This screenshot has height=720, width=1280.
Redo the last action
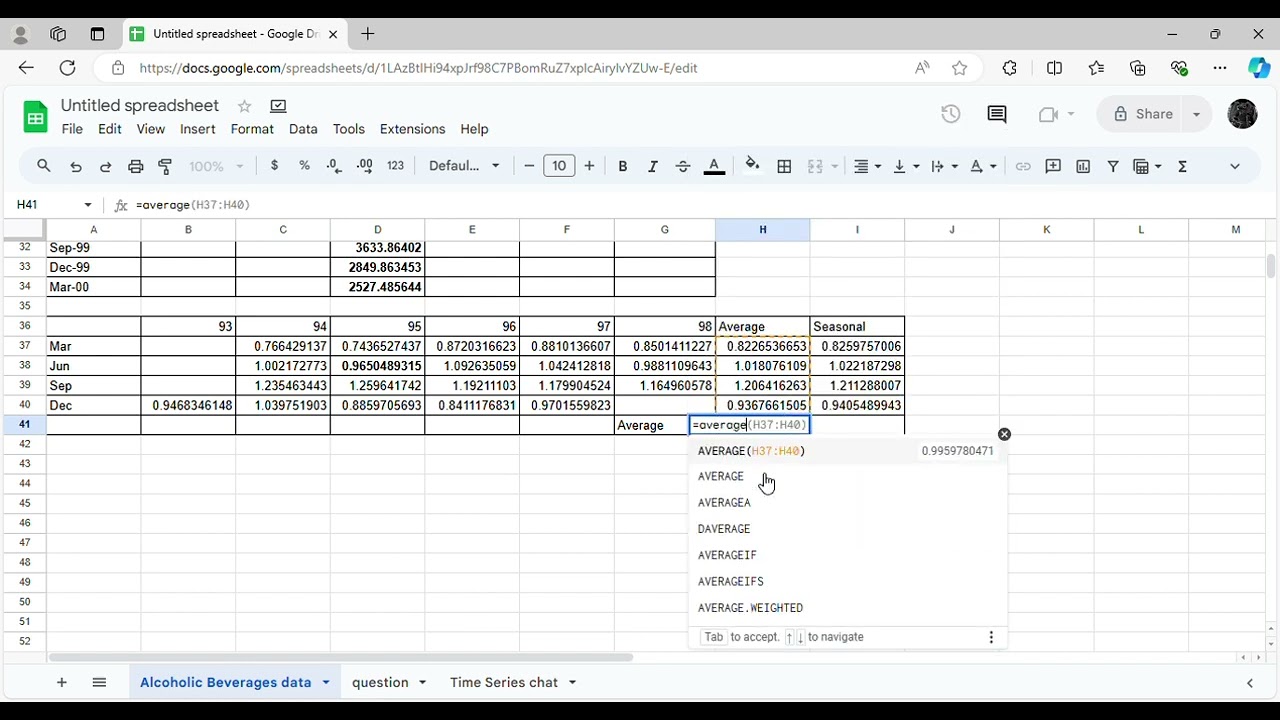pos(105,166)
